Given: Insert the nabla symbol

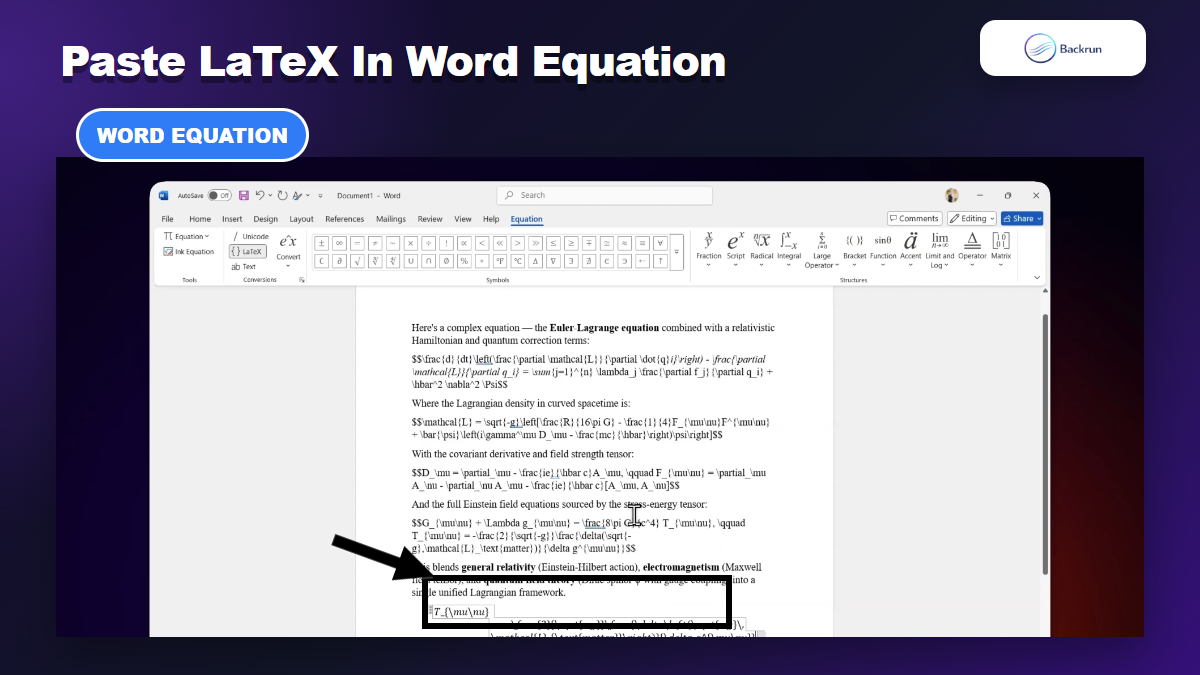Looking at the screenshot, I should coord(553,261).
